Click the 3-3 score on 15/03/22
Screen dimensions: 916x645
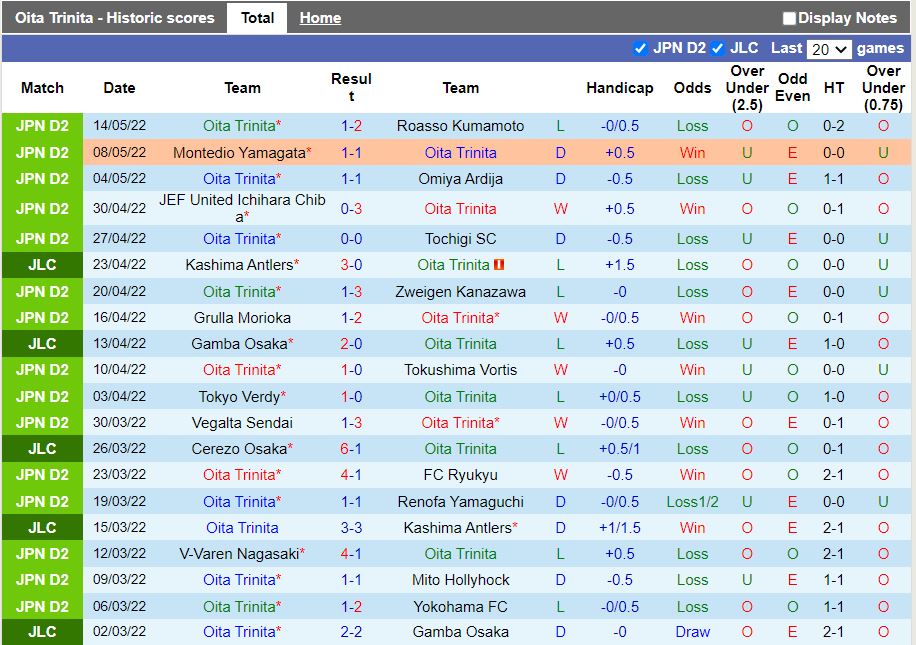(x=351, y=528)
